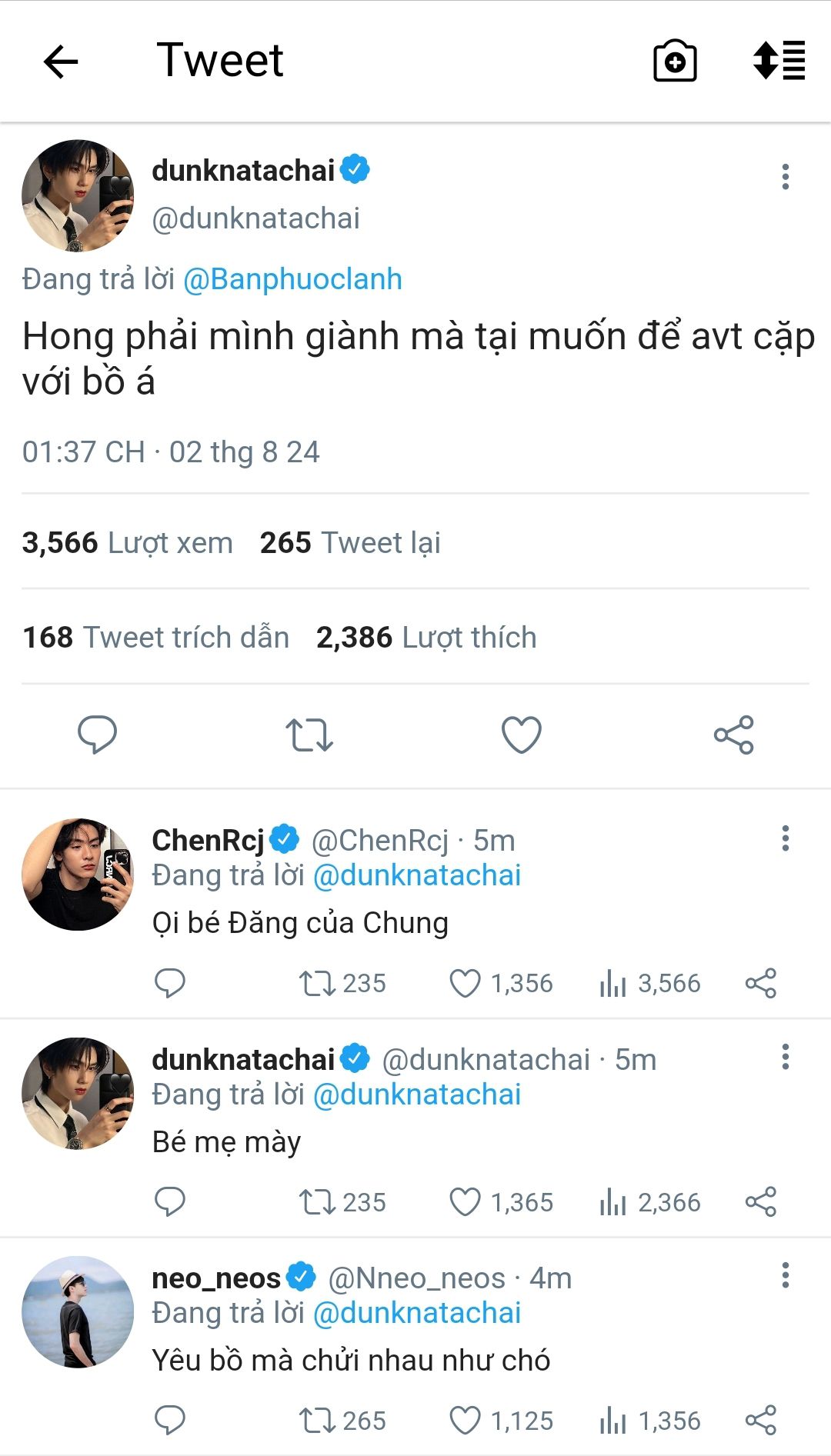Reply to the main tweet
The height and width of the screenshot is (1456, 831).
point(98,734)
